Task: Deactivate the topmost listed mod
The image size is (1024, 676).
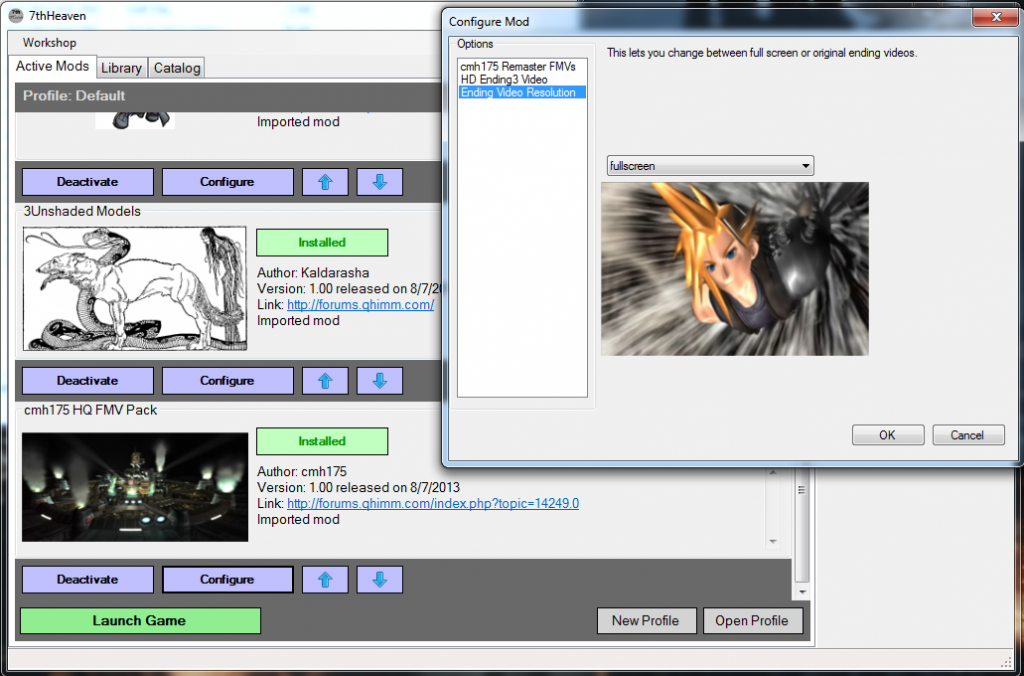Action: (88, 182)
